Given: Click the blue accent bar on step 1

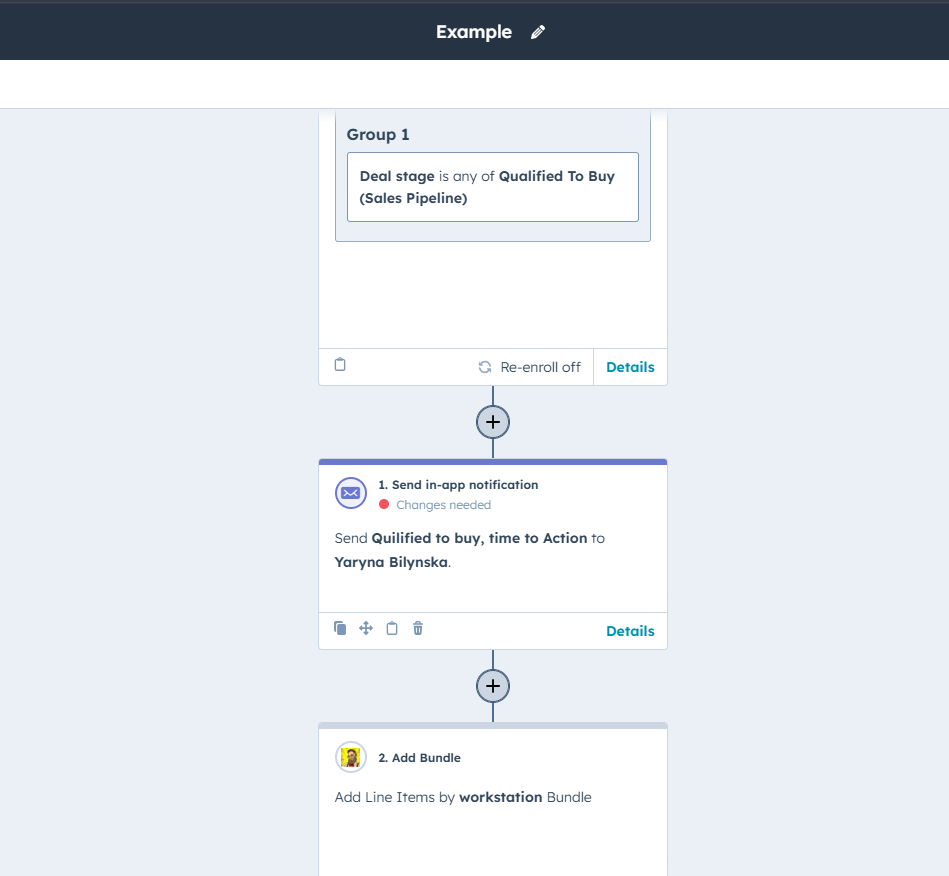Looking at the screenshot, I should 492,461.
